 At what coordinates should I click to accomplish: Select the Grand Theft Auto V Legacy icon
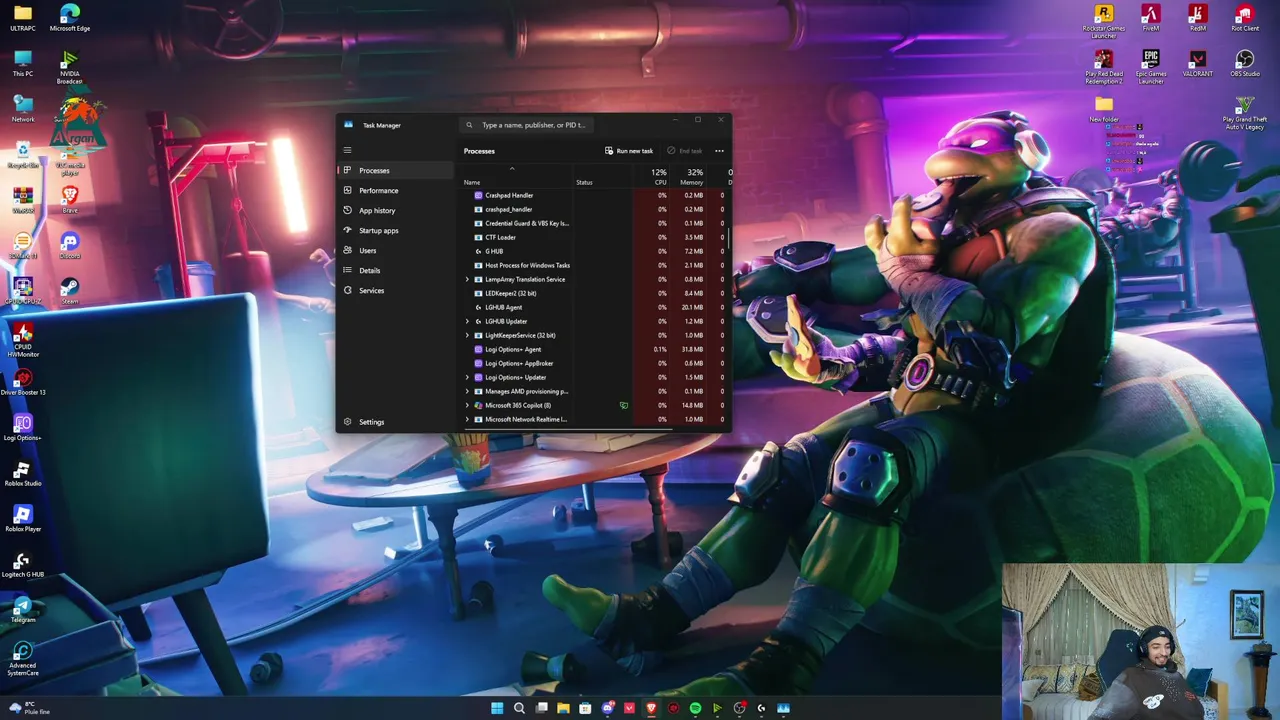click(1244, 112)
